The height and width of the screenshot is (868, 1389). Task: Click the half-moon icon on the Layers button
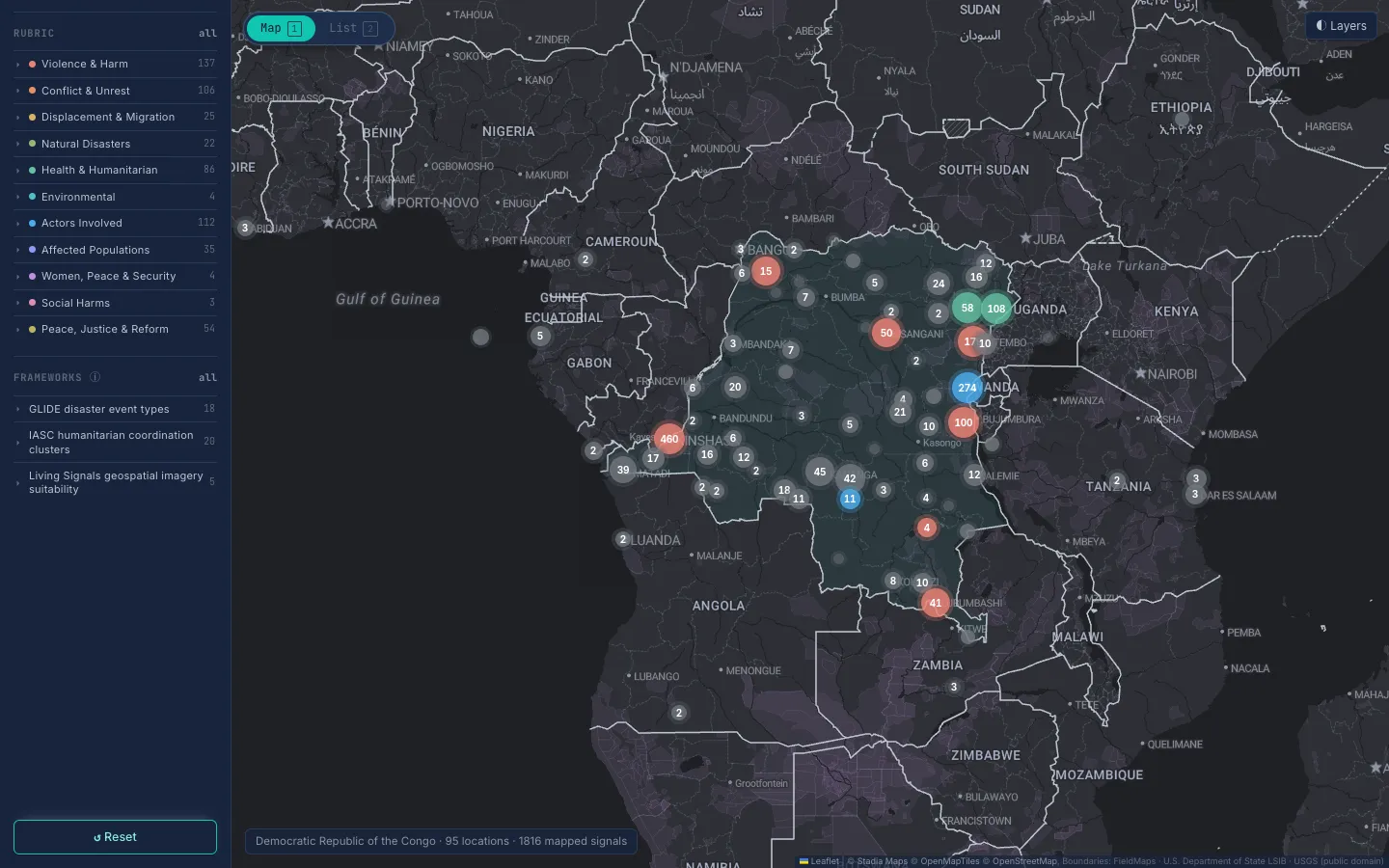tap(1321, 26)
